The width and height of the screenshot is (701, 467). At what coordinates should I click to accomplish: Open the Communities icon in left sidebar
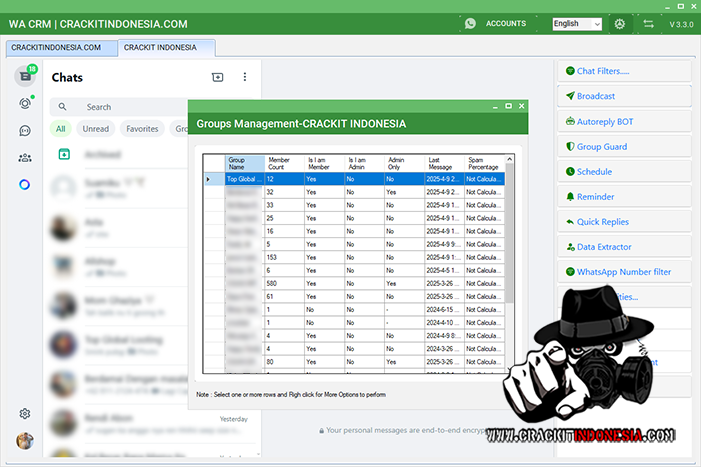(24, 157)
